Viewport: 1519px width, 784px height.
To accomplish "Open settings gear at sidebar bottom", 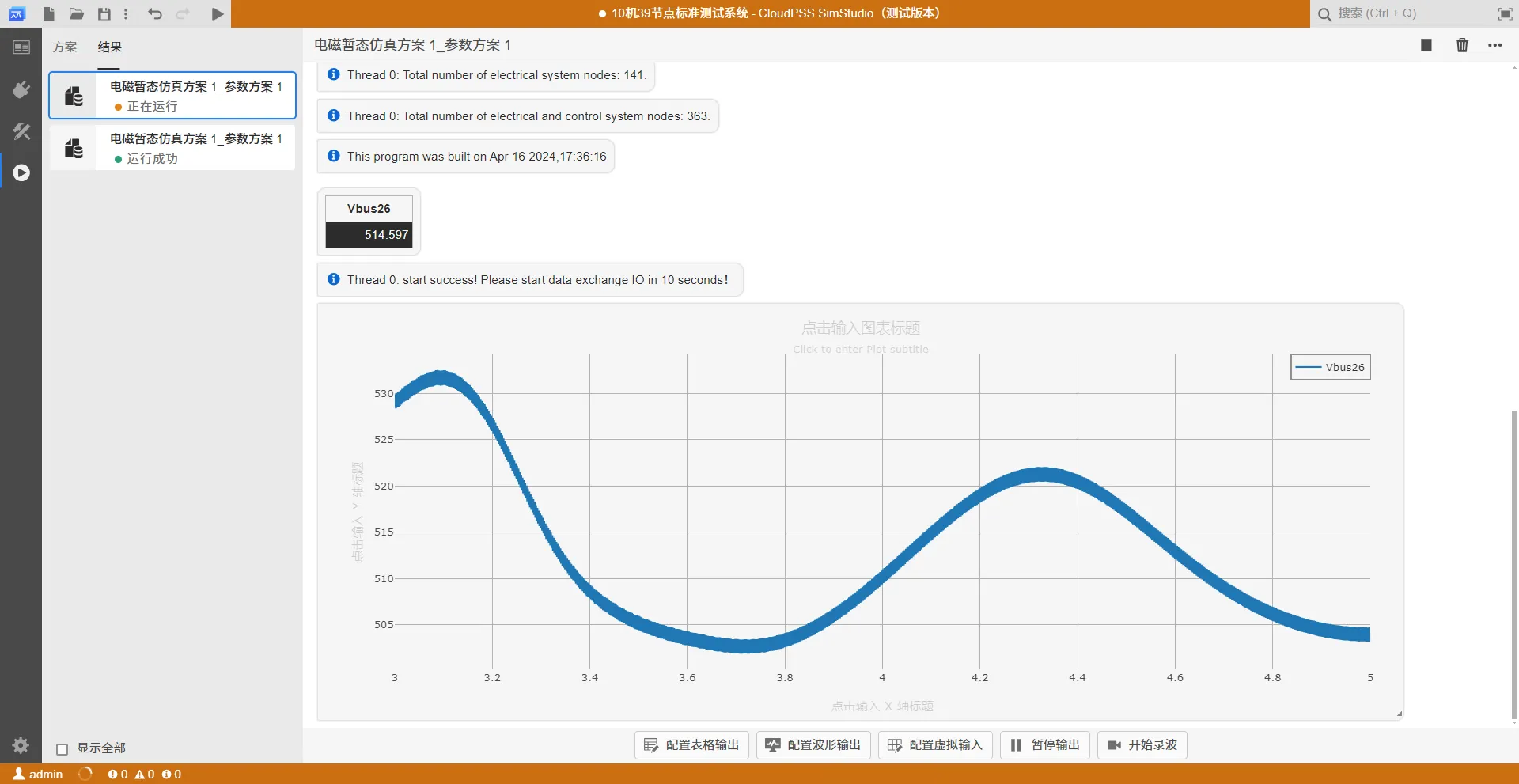I will tap(21, 744).
